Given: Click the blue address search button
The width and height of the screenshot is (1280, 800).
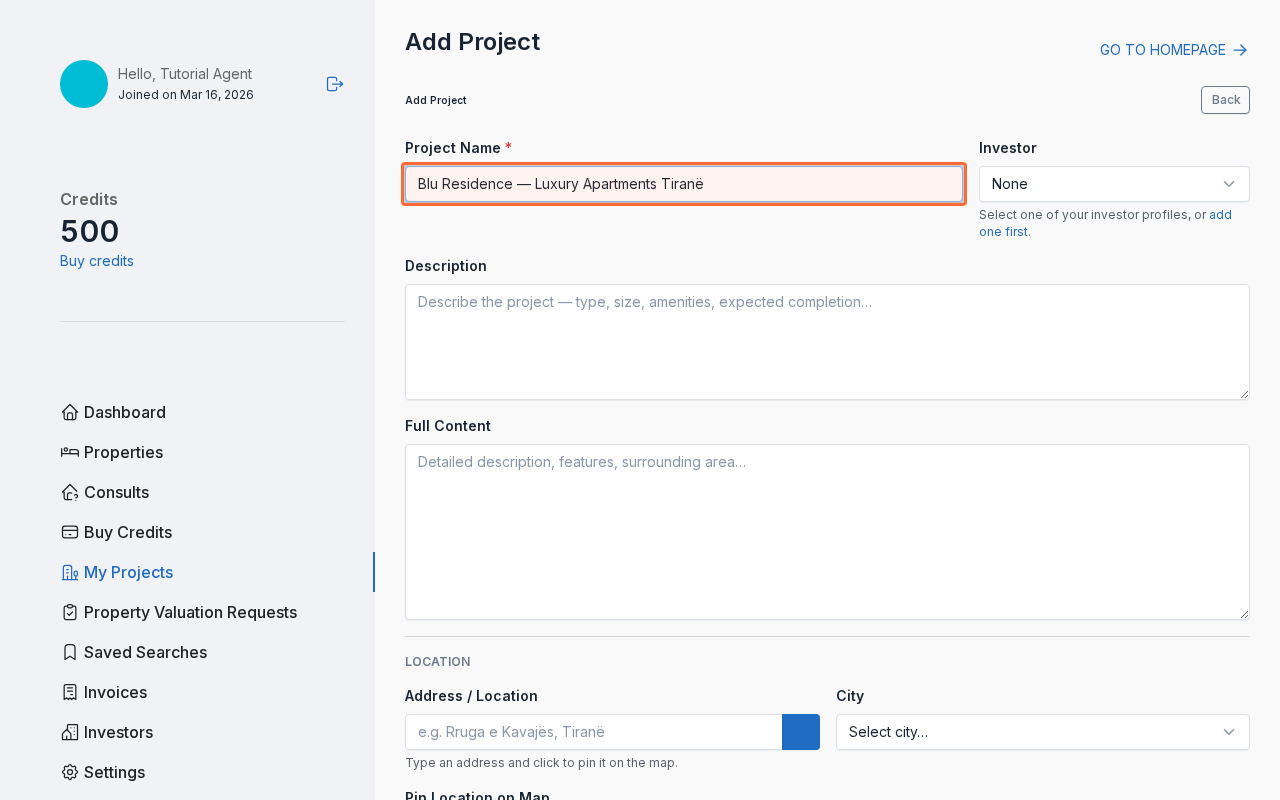Looking at the screenshot, I should point(800,732).
